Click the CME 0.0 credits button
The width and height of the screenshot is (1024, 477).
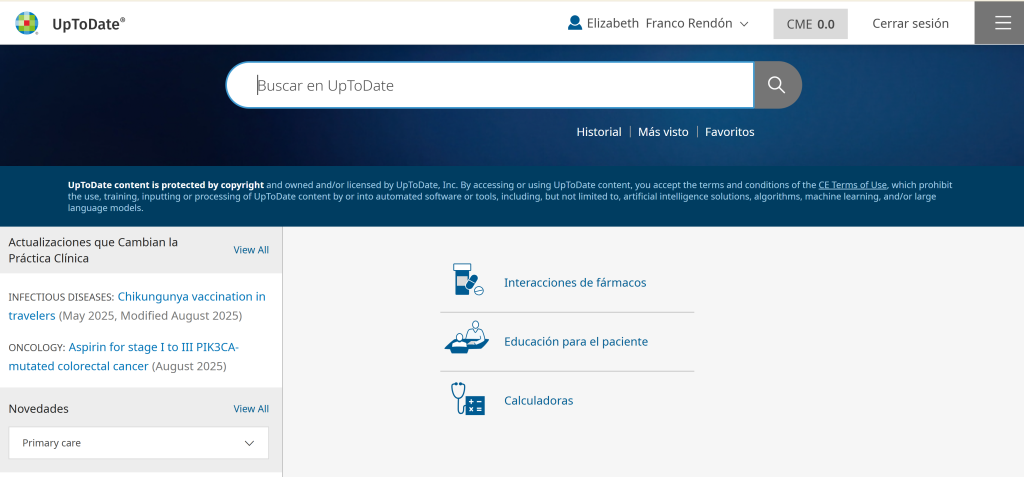[810, 24]
